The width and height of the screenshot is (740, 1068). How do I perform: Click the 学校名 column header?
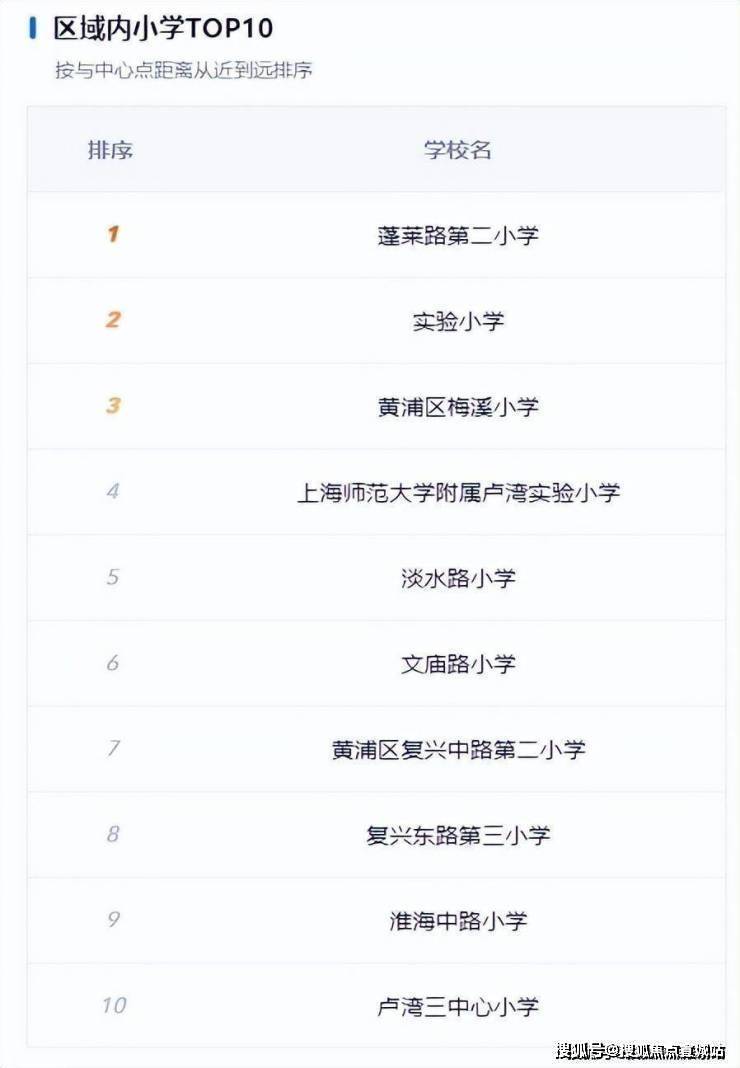pos(458,150)
